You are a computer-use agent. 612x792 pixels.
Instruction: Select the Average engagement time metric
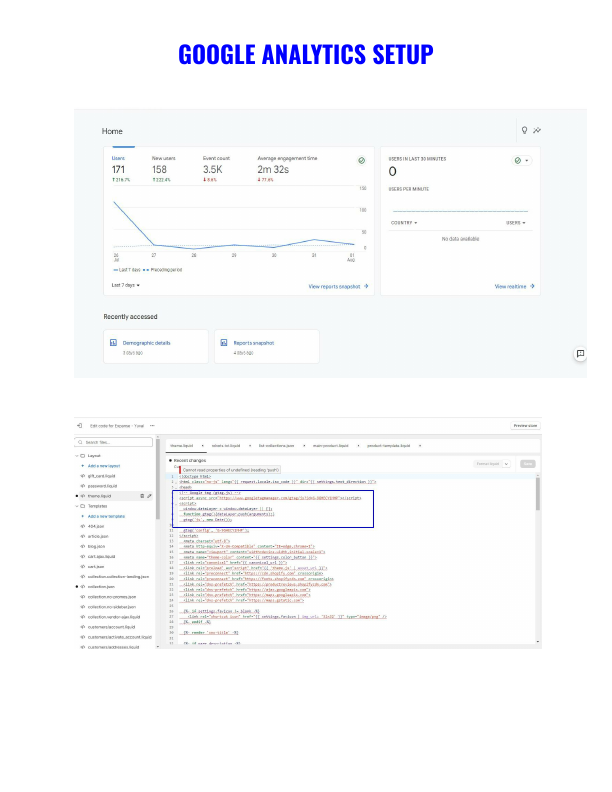tap(287, 170)
